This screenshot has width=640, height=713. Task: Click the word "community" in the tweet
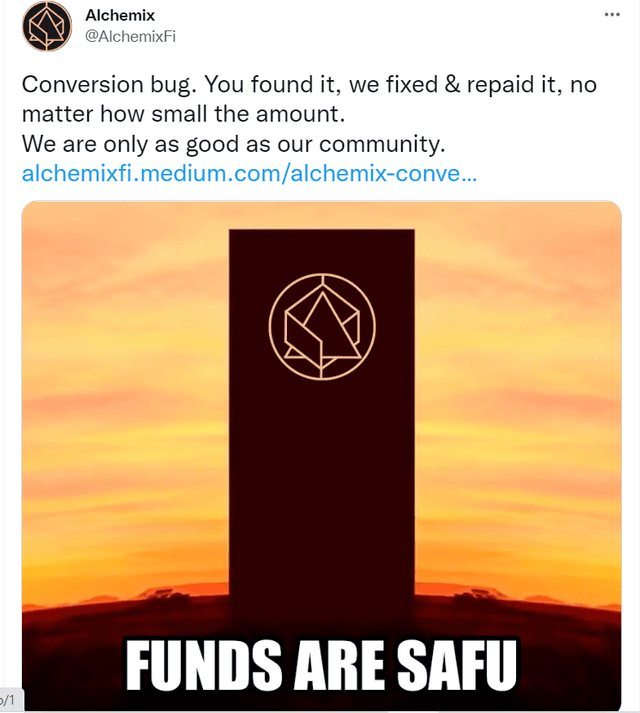(x=378, y=144)
